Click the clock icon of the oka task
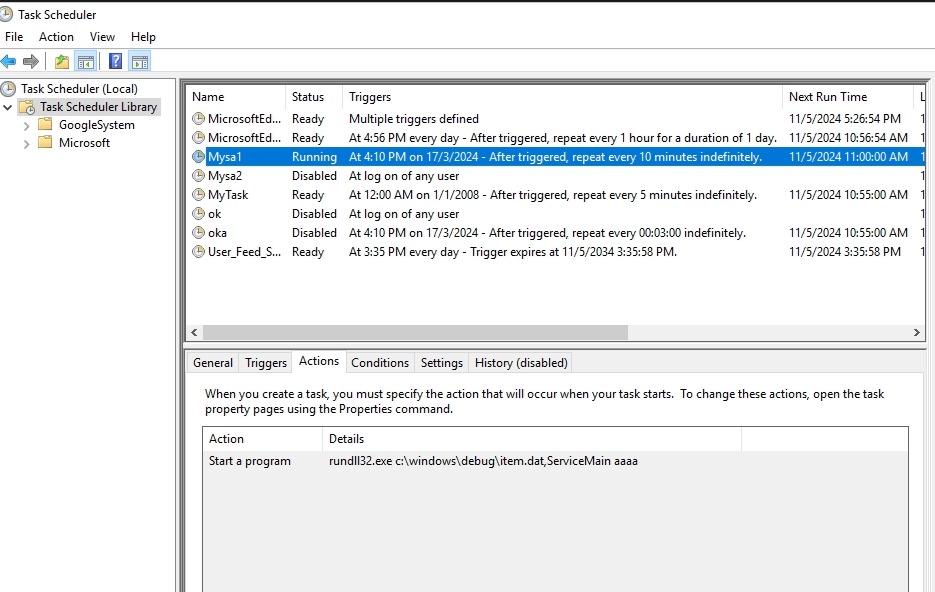Viewport: 935px width, 592px height. click(198, 233)
